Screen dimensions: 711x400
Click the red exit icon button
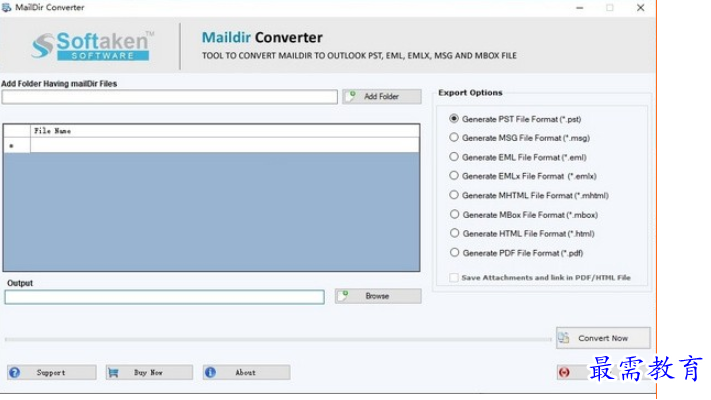565,372
